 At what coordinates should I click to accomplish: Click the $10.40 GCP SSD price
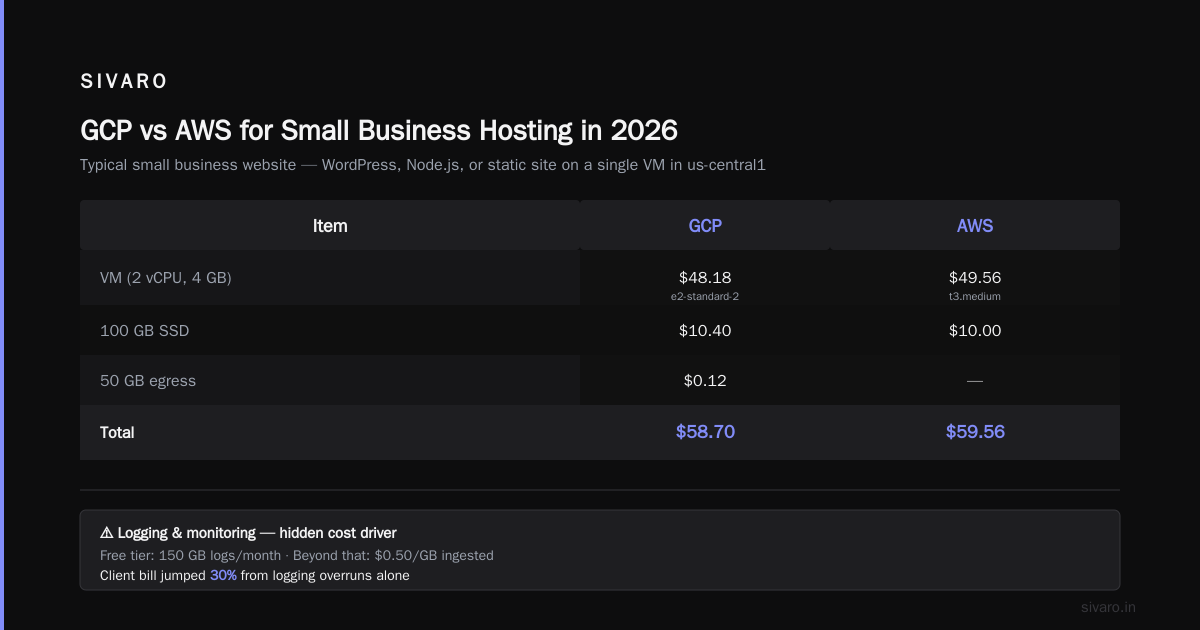705,330
